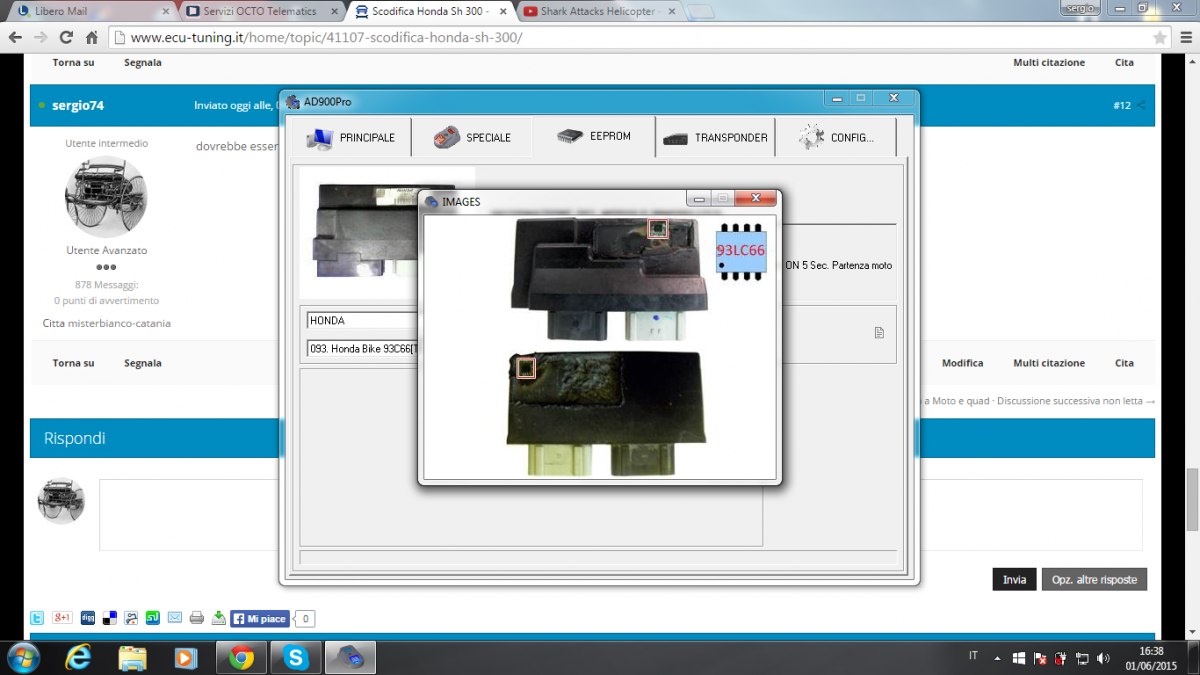Click the small document icon in AD900Pro panel
1200x675 pixels.
click(879, 333)
